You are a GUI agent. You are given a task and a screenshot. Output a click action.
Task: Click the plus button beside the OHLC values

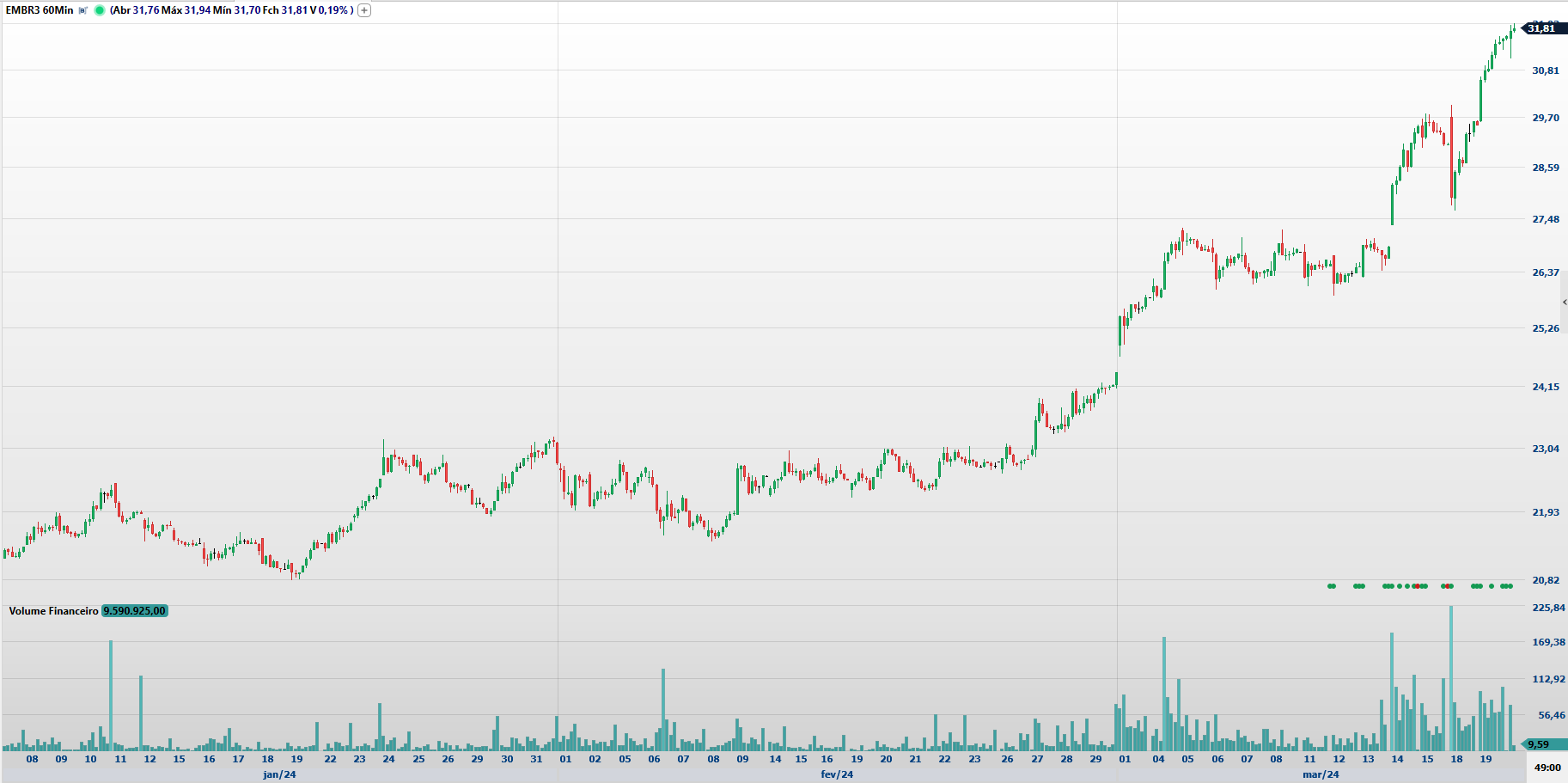click(364, 10)
